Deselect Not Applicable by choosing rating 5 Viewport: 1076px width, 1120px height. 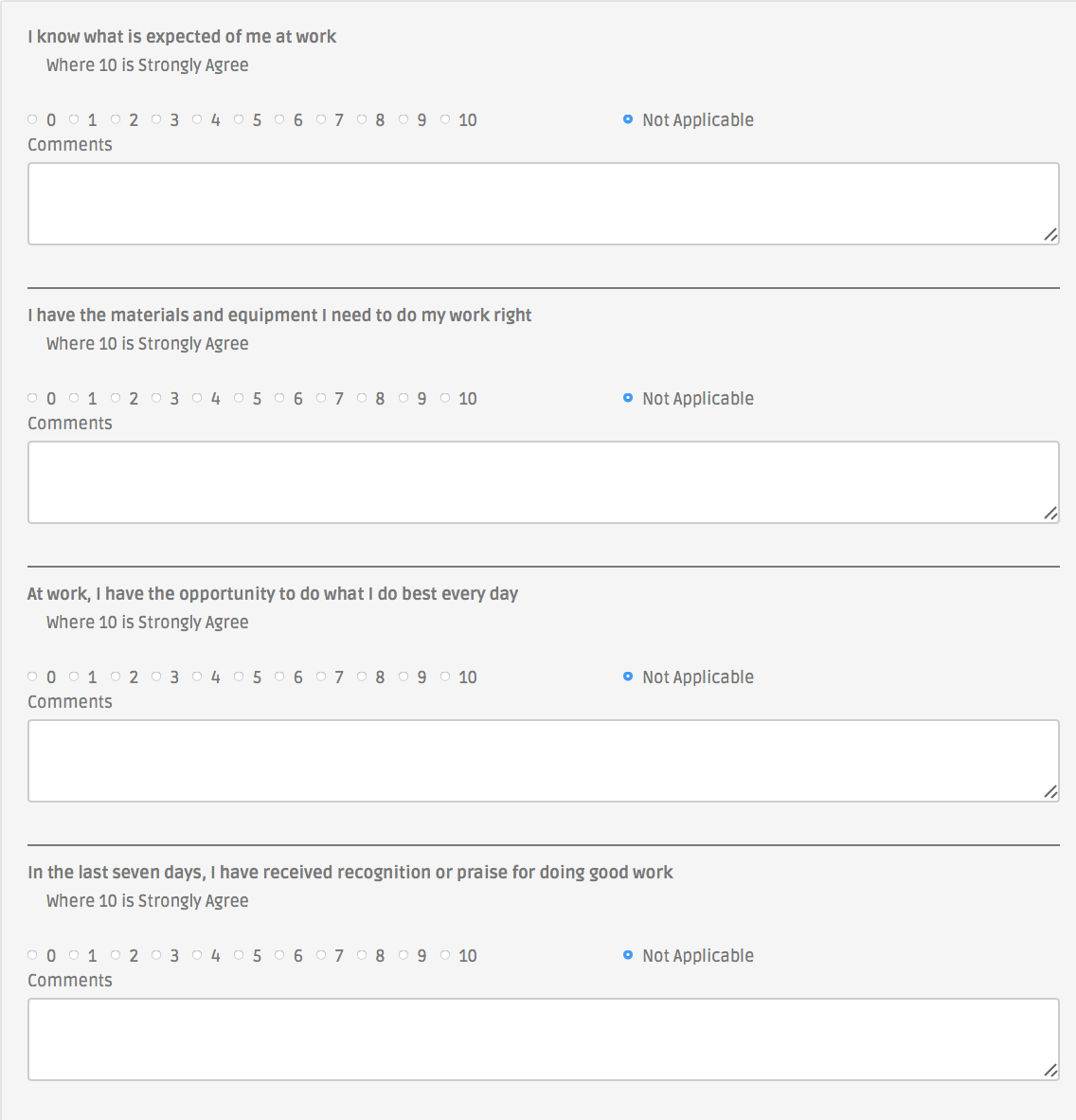[x=239, y=119]
